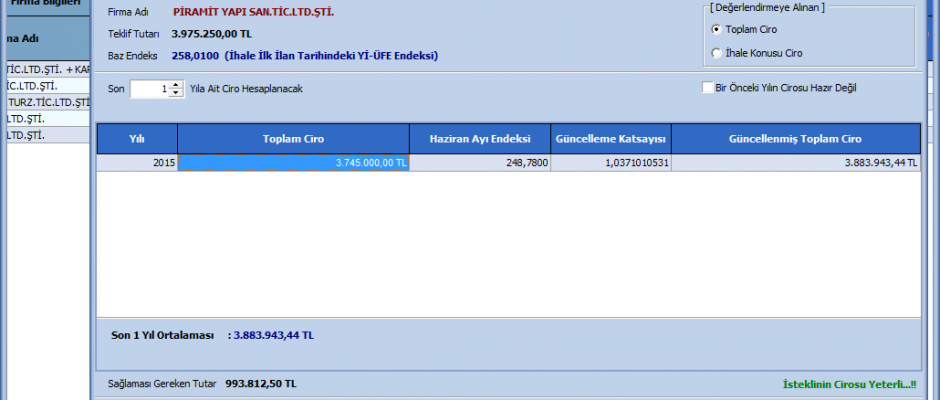Click the 1,0371010531 coefficient cell
Viewport: 940px width, 400px height.
point(610,163)
